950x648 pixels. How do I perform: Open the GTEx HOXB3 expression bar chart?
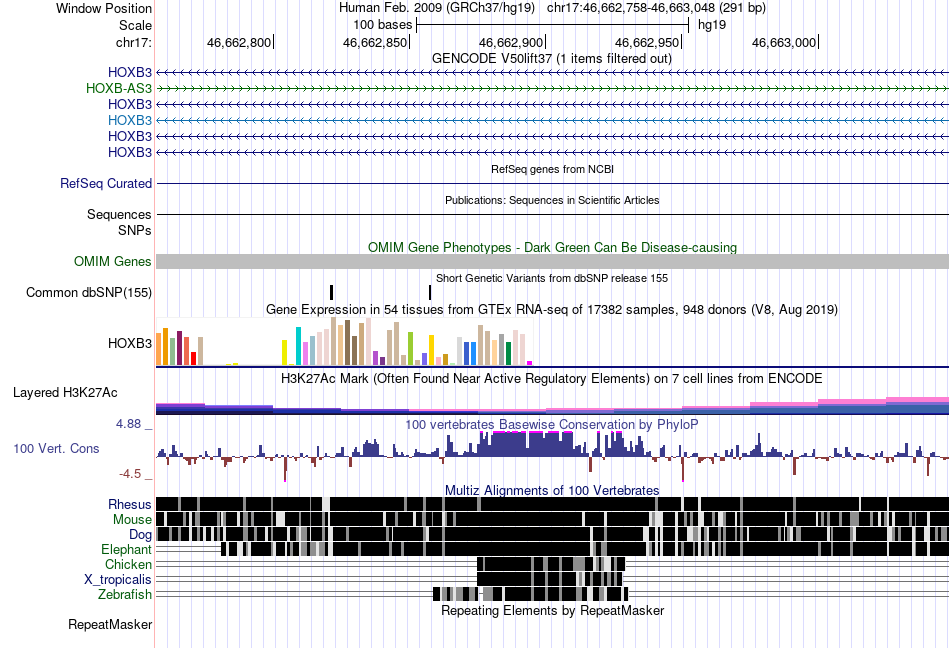coord(344,342)
